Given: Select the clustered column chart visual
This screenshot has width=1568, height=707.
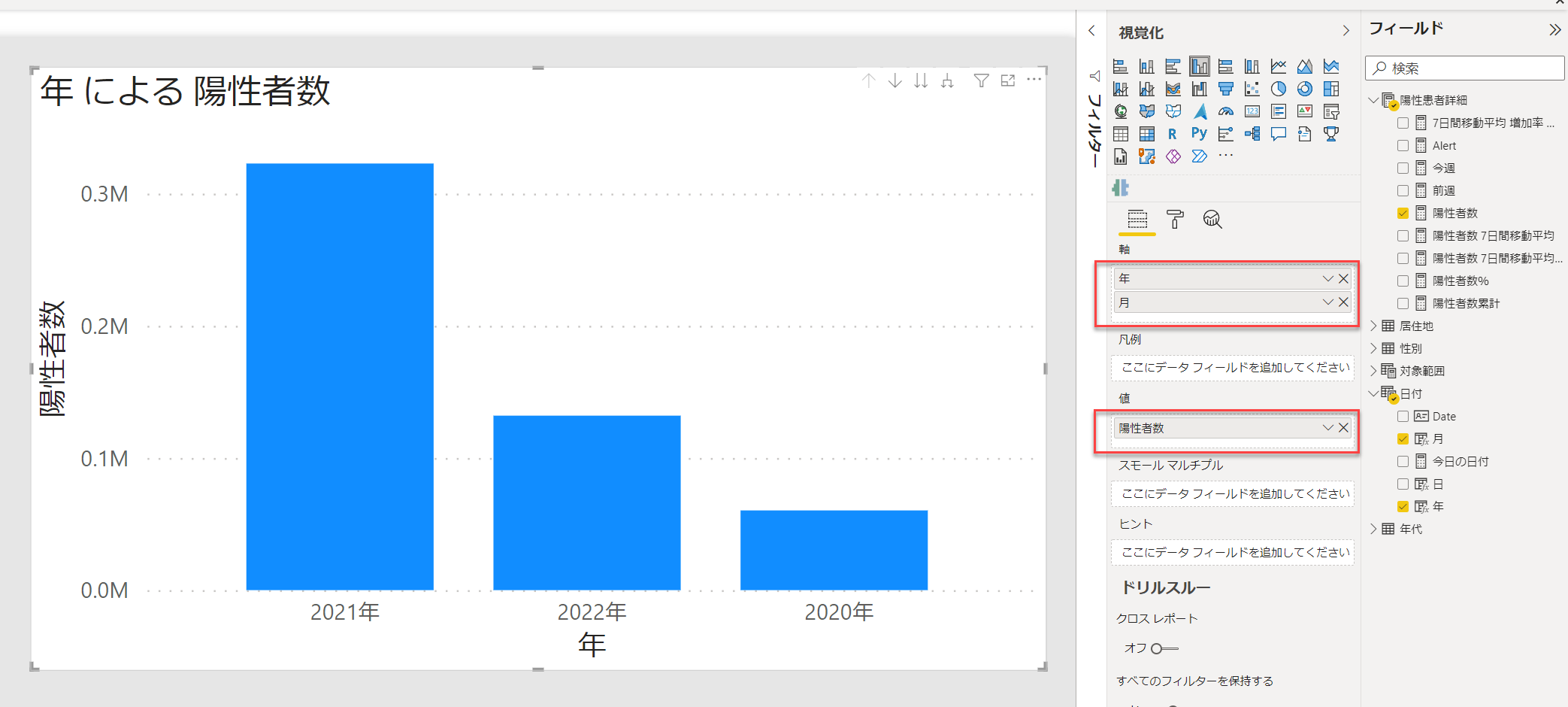Looking at the screenshot, I should (1200, 66).
